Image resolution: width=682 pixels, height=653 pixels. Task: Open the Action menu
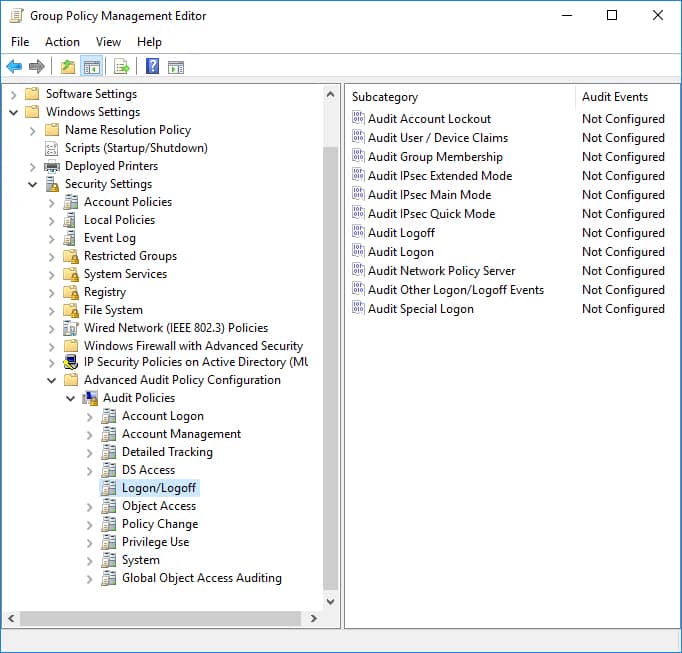[x=62, y=42]
